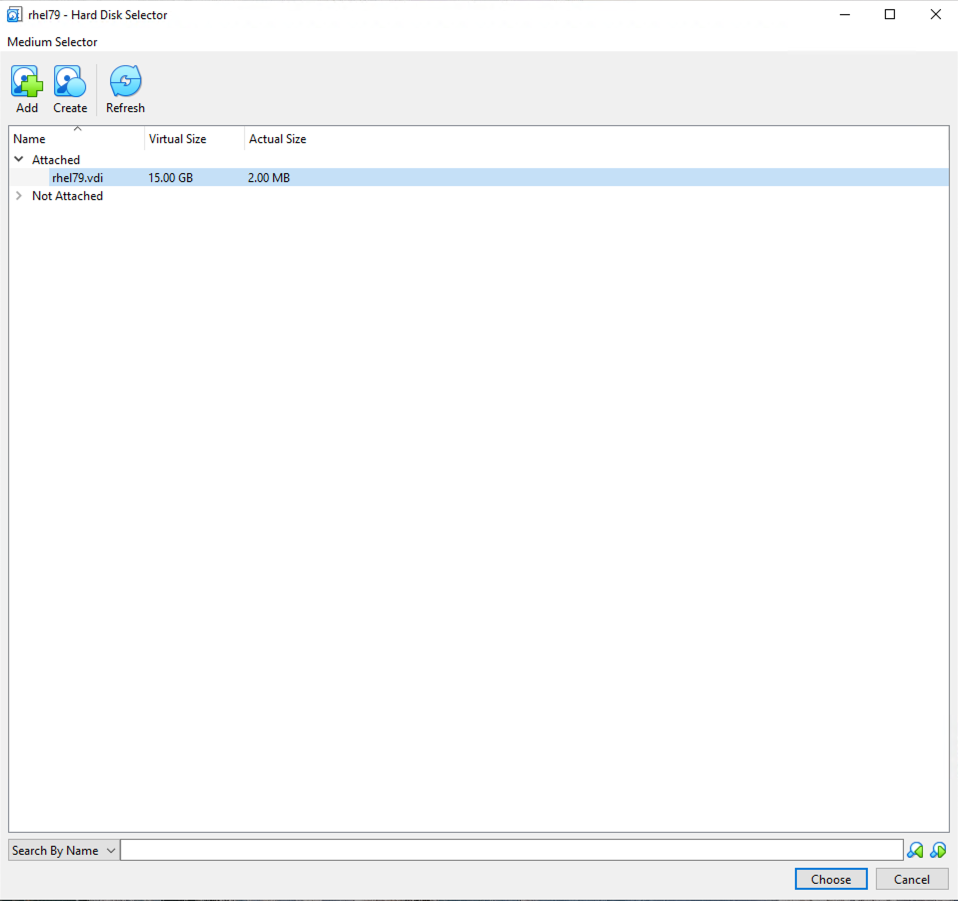Minimize the Hard Disk Selector window
Screen dimensions: 958x901
[x=844, y=15]
